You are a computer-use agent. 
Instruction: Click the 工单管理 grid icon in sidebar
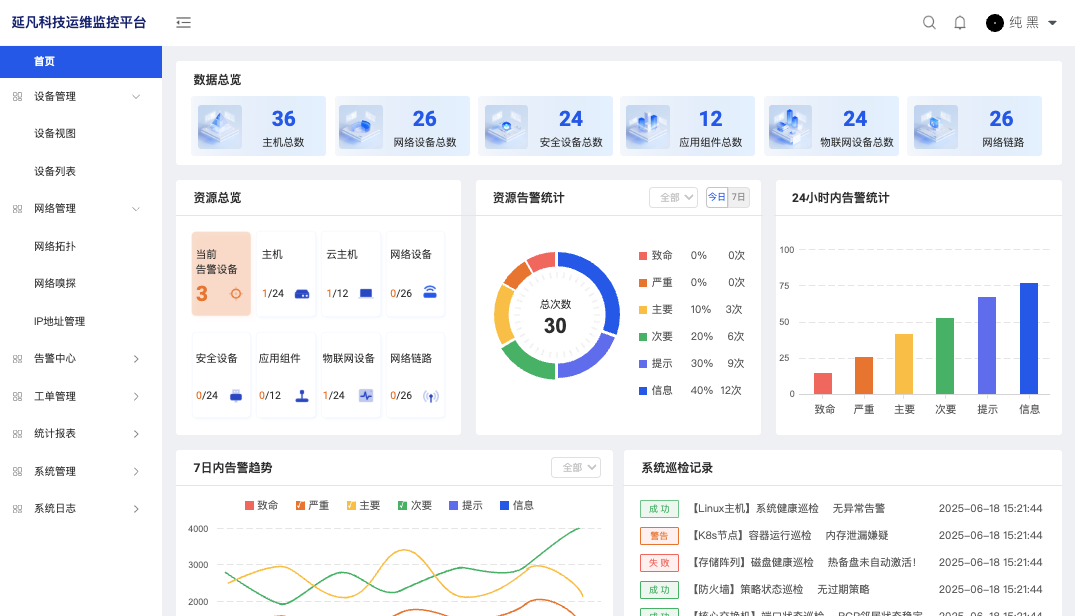click(18, 397)
